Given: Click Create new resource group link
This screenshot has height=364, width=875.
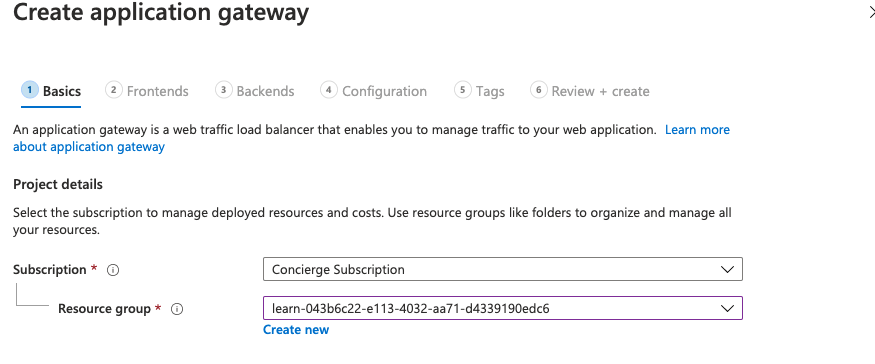Looking at the screenshot, I should (x=296, y=330).
